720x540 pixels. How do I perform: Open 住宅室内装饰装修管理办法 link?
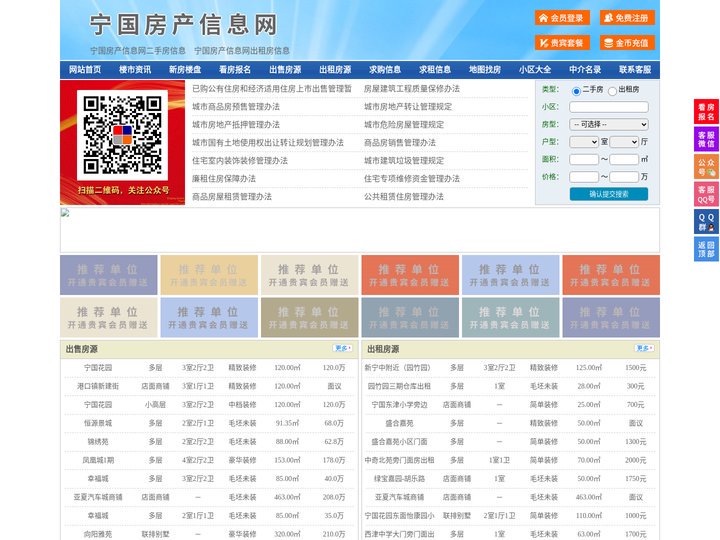[240, 161]
